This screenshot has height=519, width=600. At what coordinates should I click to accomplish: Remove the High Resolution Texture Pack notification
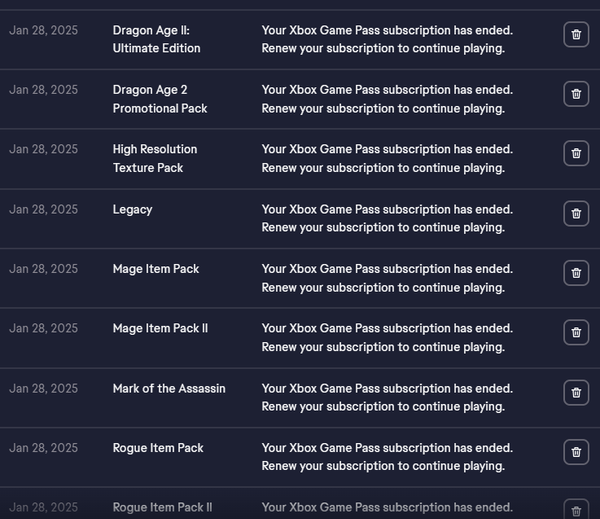(576, 154)
